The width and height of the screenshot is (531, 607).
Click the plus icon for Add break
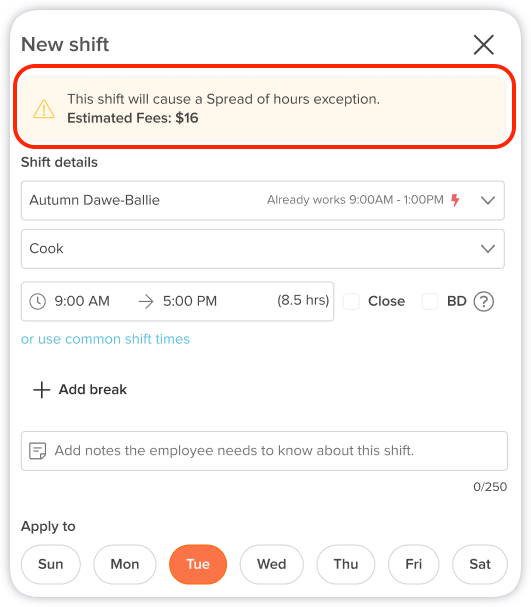41,390
